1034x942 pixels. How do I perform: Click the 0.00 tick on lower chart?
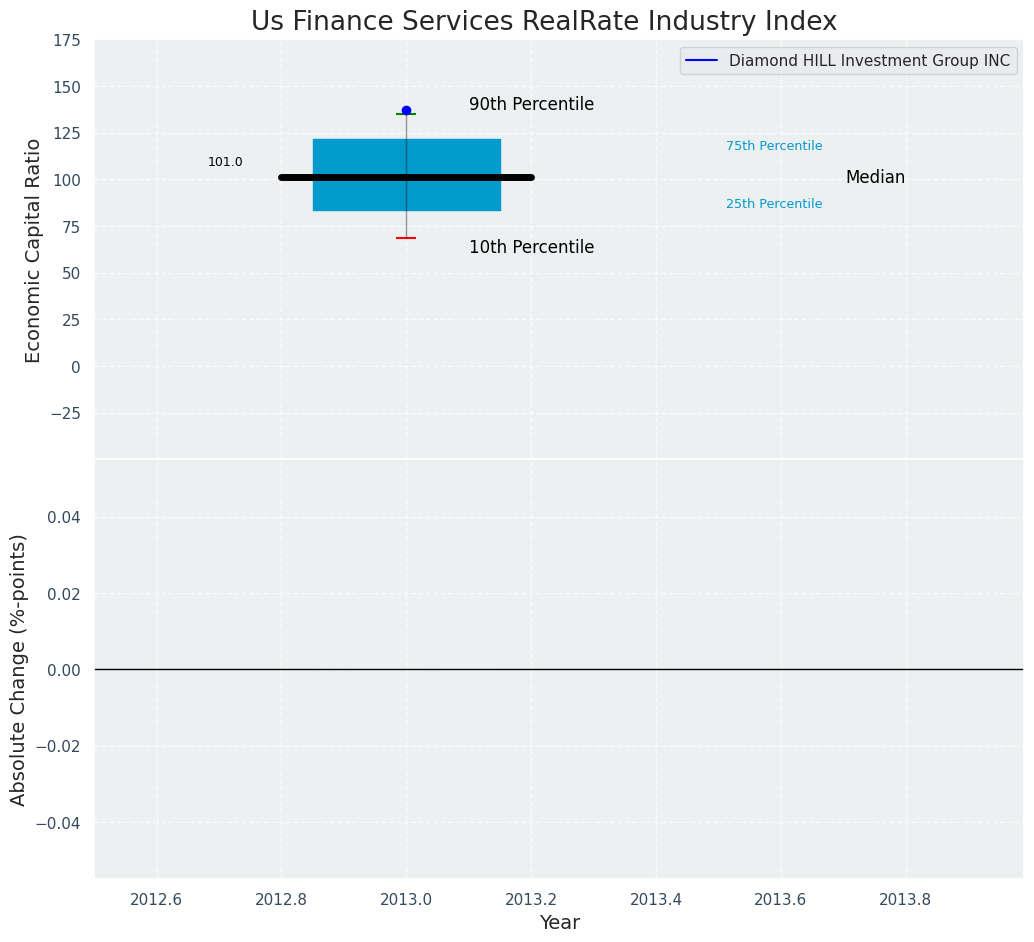[x=66, y=670]
